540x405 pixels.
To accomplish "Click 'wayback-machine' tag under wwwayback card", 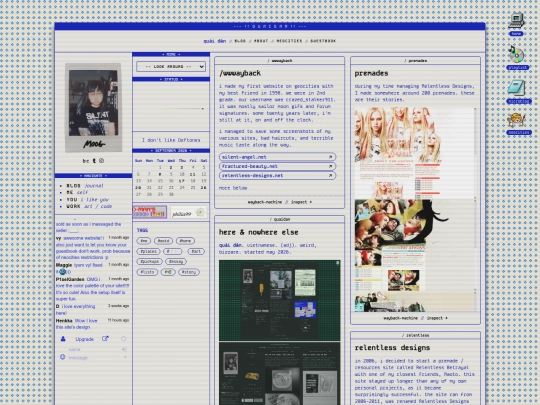I will [x=264, y=202].
